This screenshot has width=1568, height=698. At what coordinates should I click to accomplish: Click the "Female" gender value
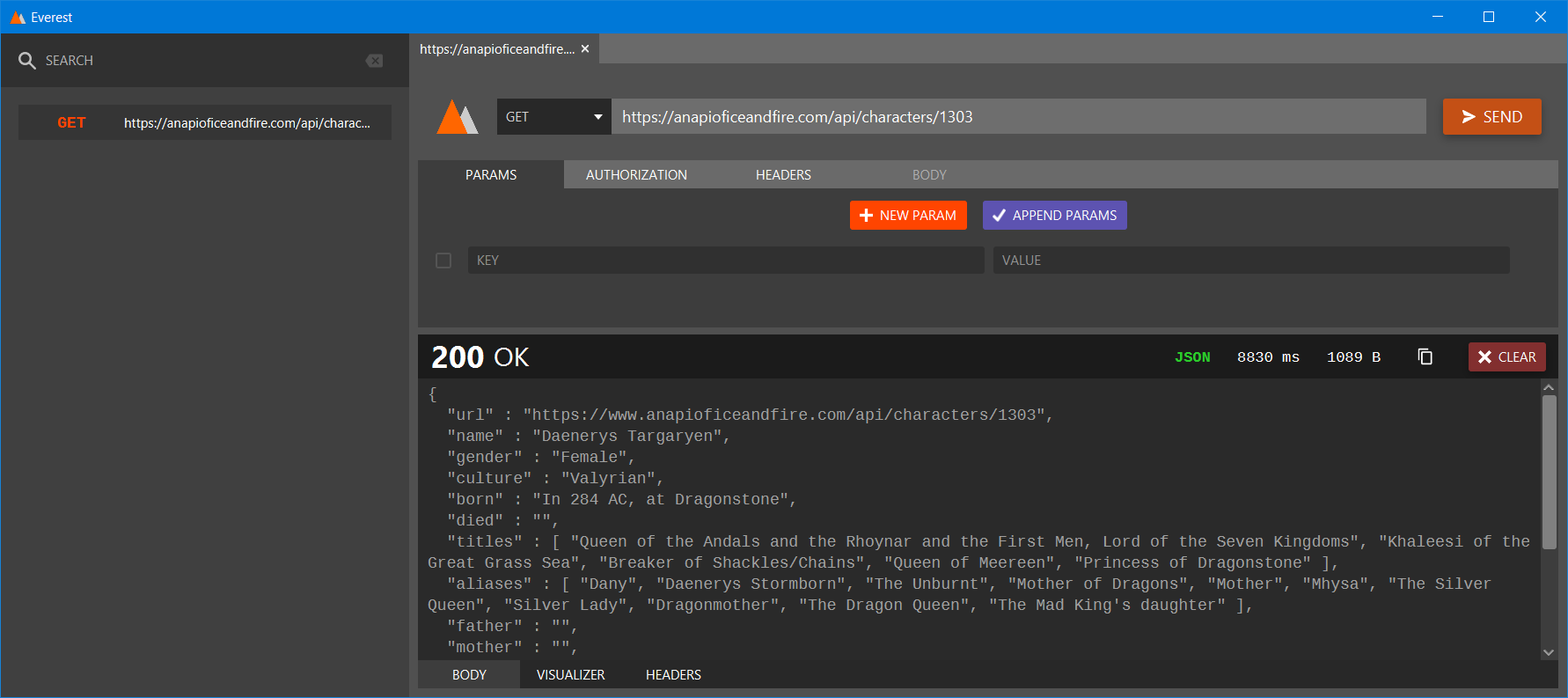click(590, 458)
